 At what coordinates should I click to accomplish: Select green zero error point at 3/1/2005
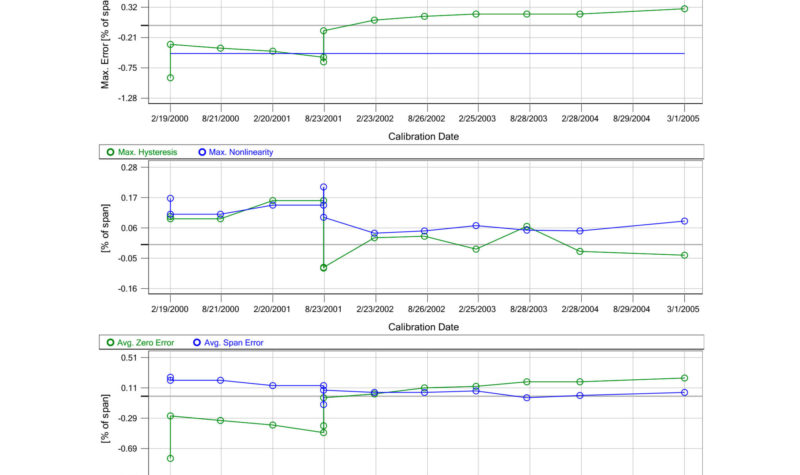[x=684, y=378]
